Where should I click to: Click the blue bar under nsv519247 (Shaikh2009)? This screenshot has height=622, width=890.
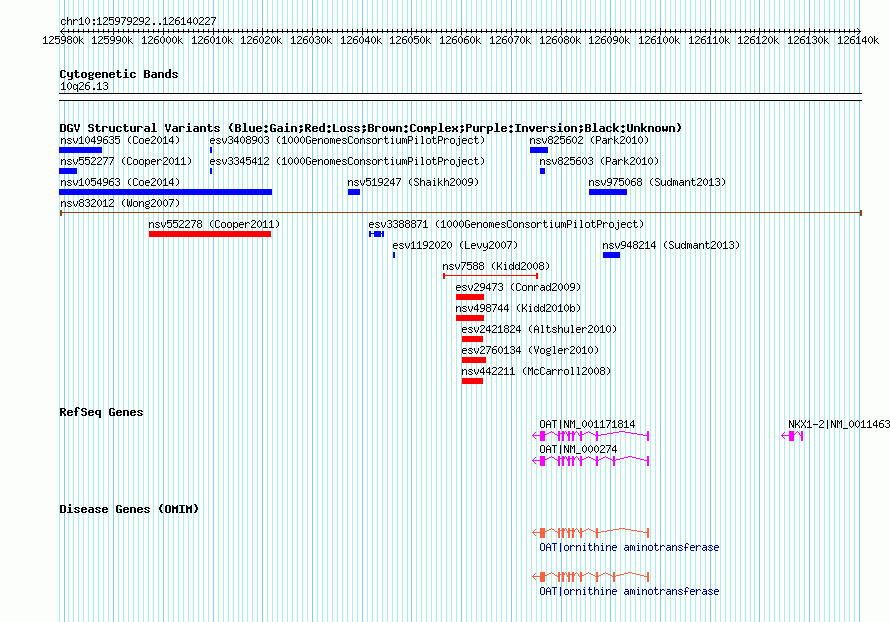tap(354, 192)
